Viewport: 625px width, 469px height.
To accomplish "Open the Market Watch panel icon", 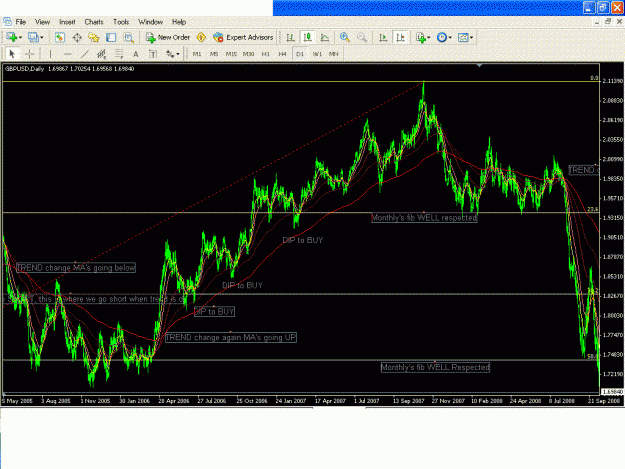I will [x=59, y=37].
